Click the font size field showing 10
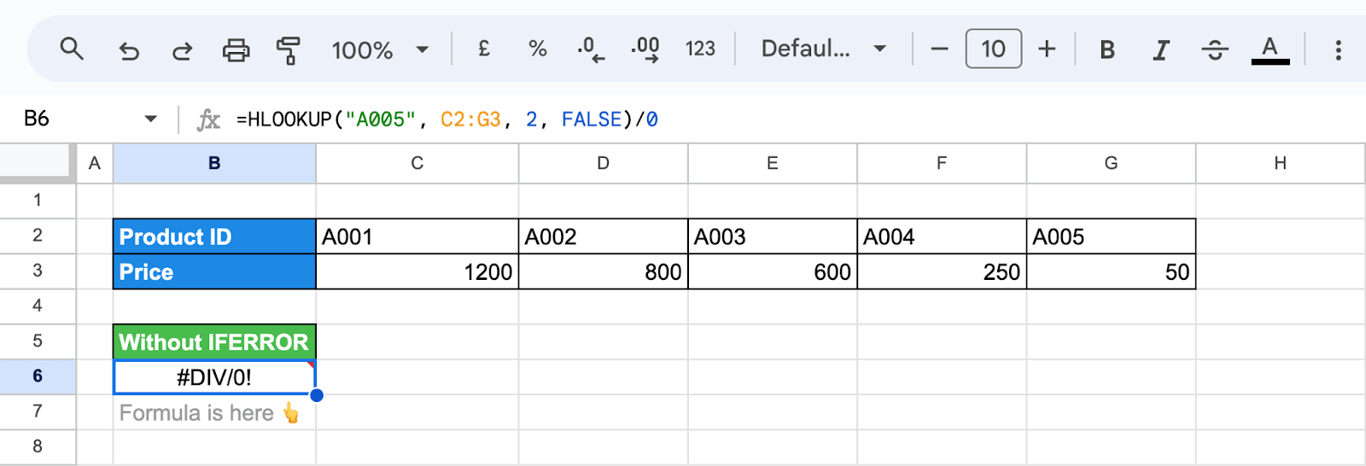1366x466 pixels. click(x=993, y=49)
